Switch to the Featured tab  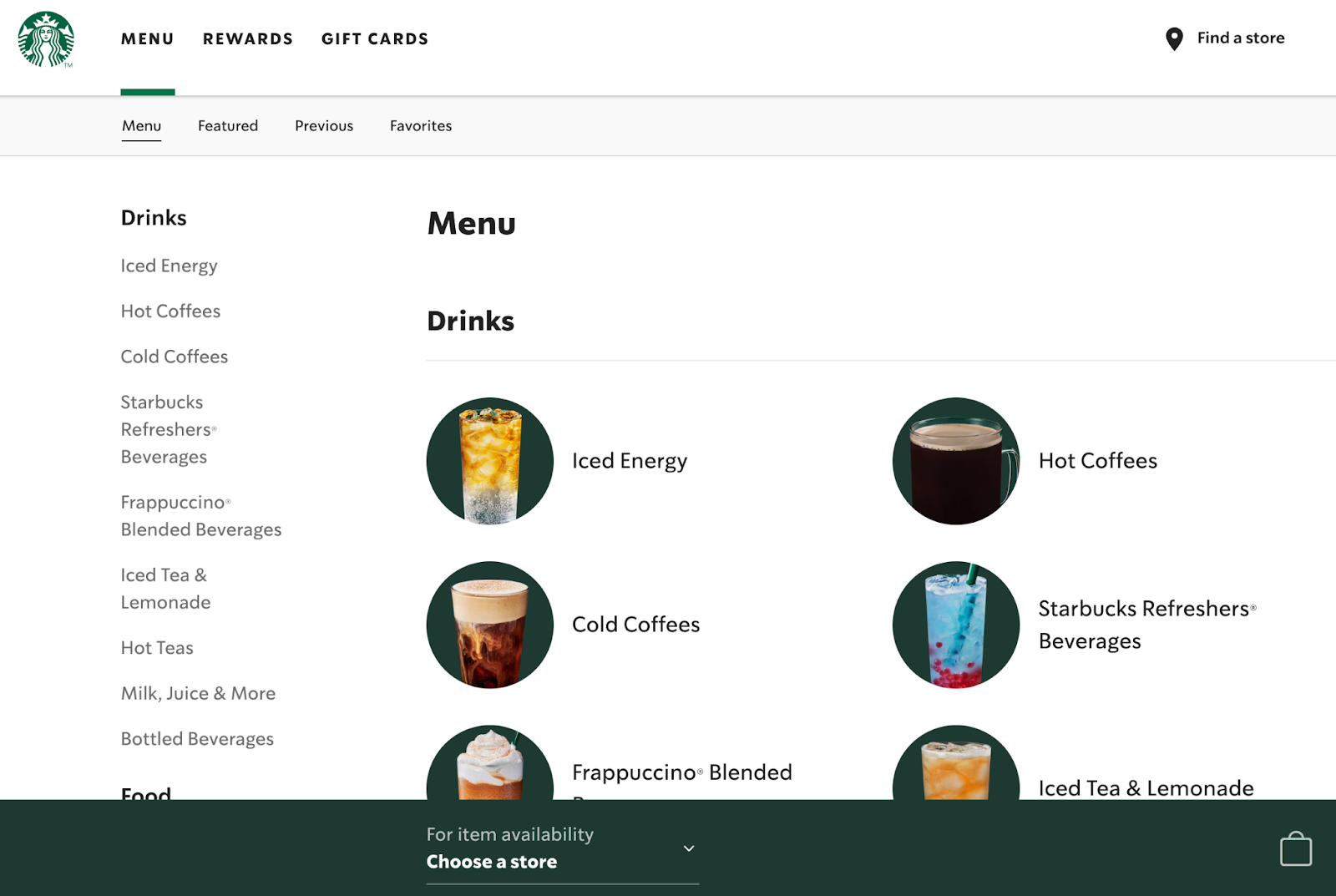point(228,125)
